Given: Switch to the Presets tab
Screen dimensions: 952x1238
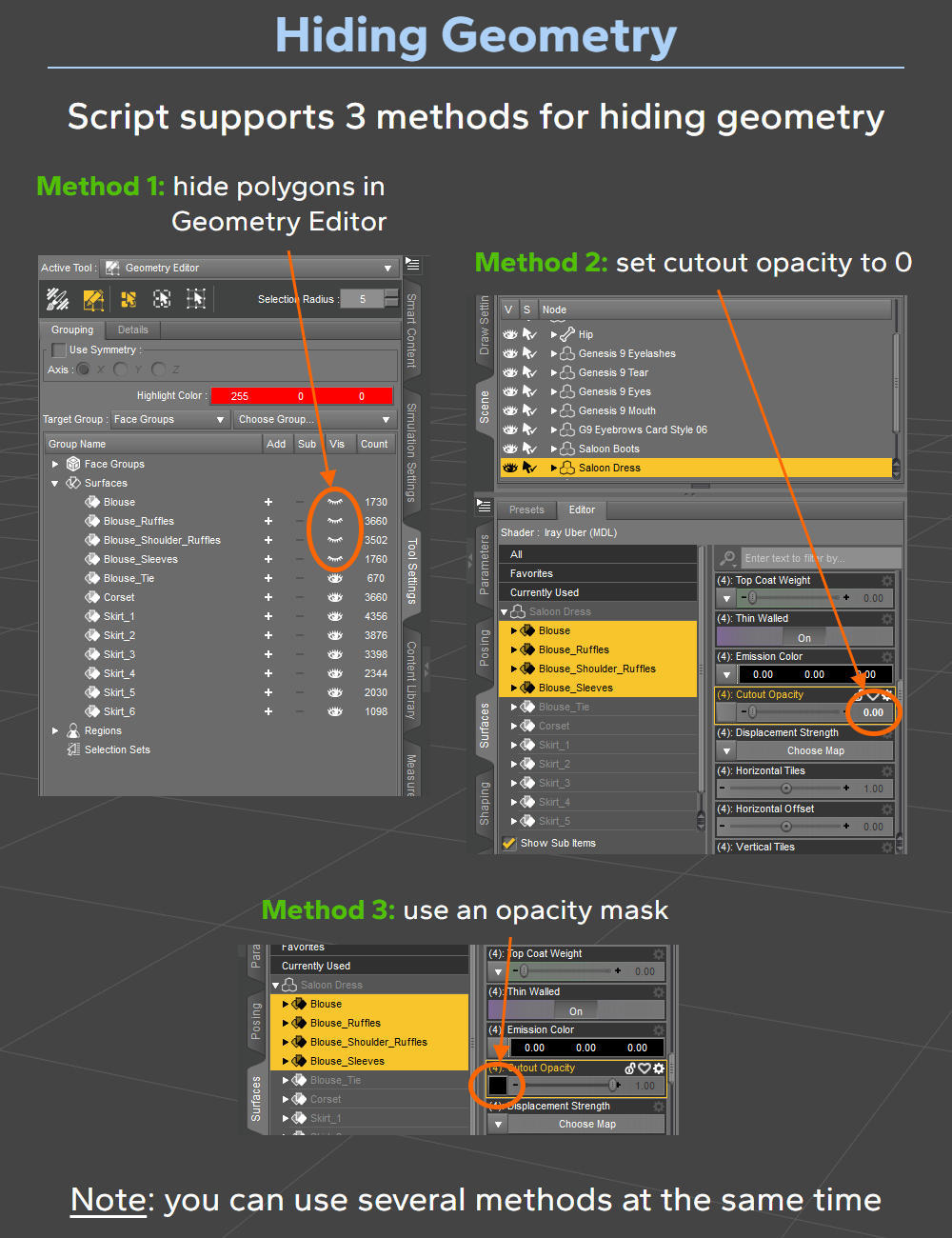Looking at the screenshot, I should (526, 509).
